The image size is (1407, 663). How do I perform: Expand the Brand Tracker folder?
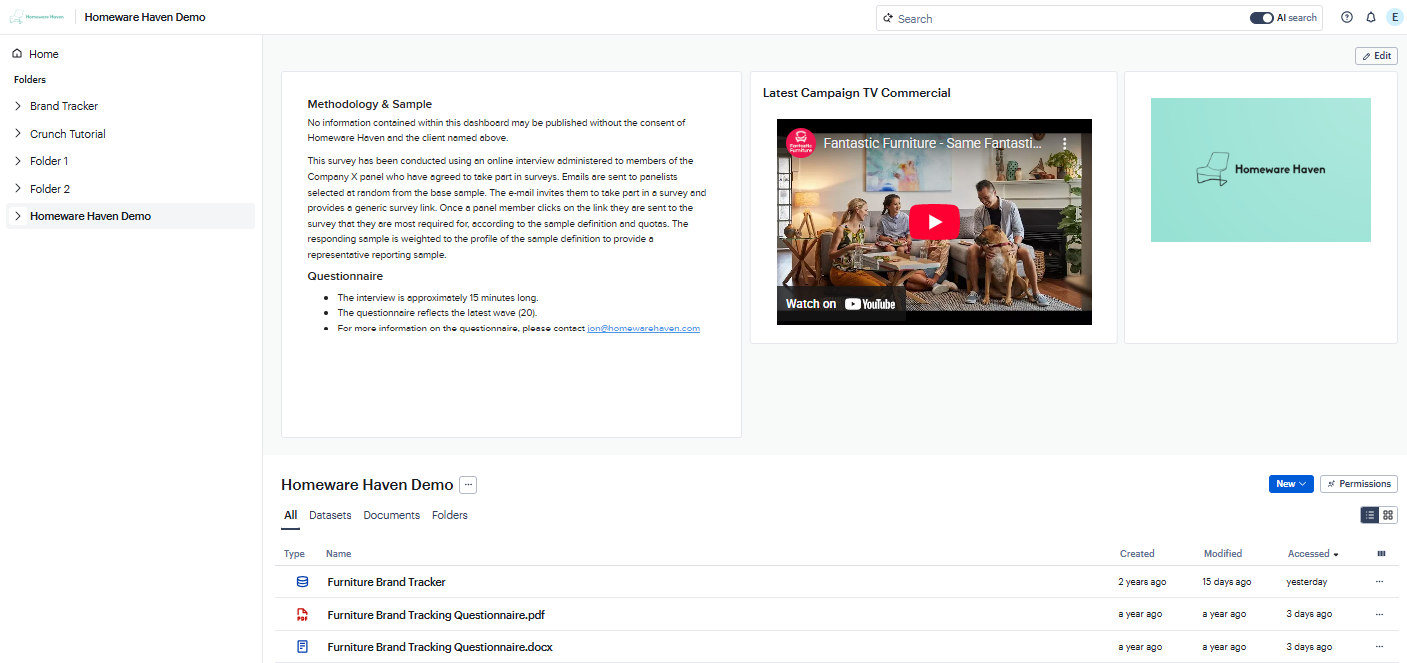18,105
